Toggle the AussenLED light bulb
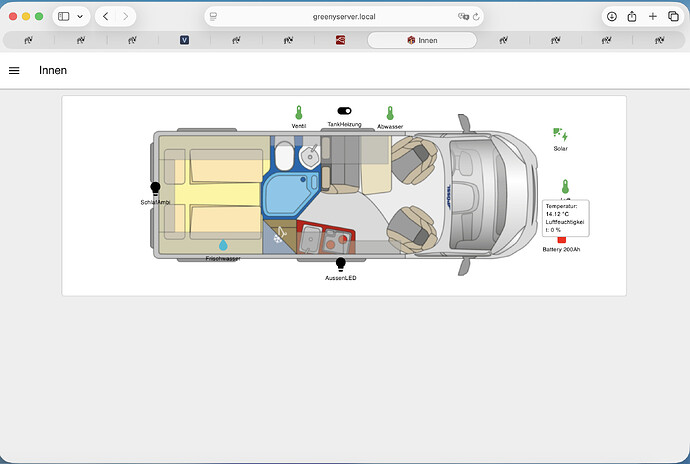Screen dimensions: 690x464 (x=341, y=264)
